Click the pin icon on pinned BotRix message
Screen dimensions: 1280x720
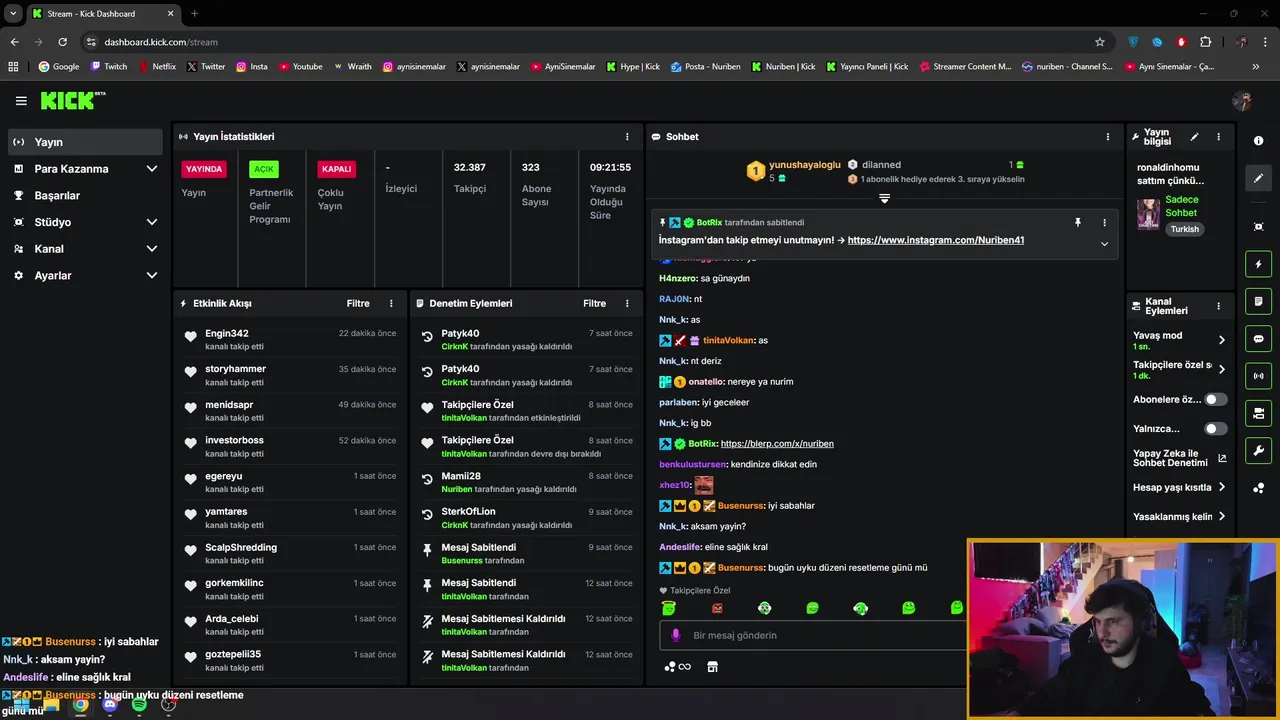(1078, 223)
